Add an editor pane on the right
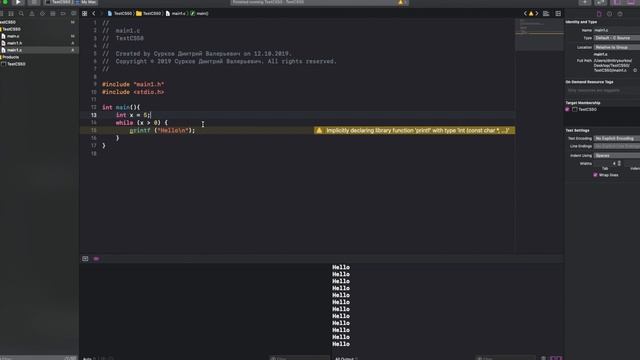The height and width of the screenshot is (360, 640). [x=558, y=13]
